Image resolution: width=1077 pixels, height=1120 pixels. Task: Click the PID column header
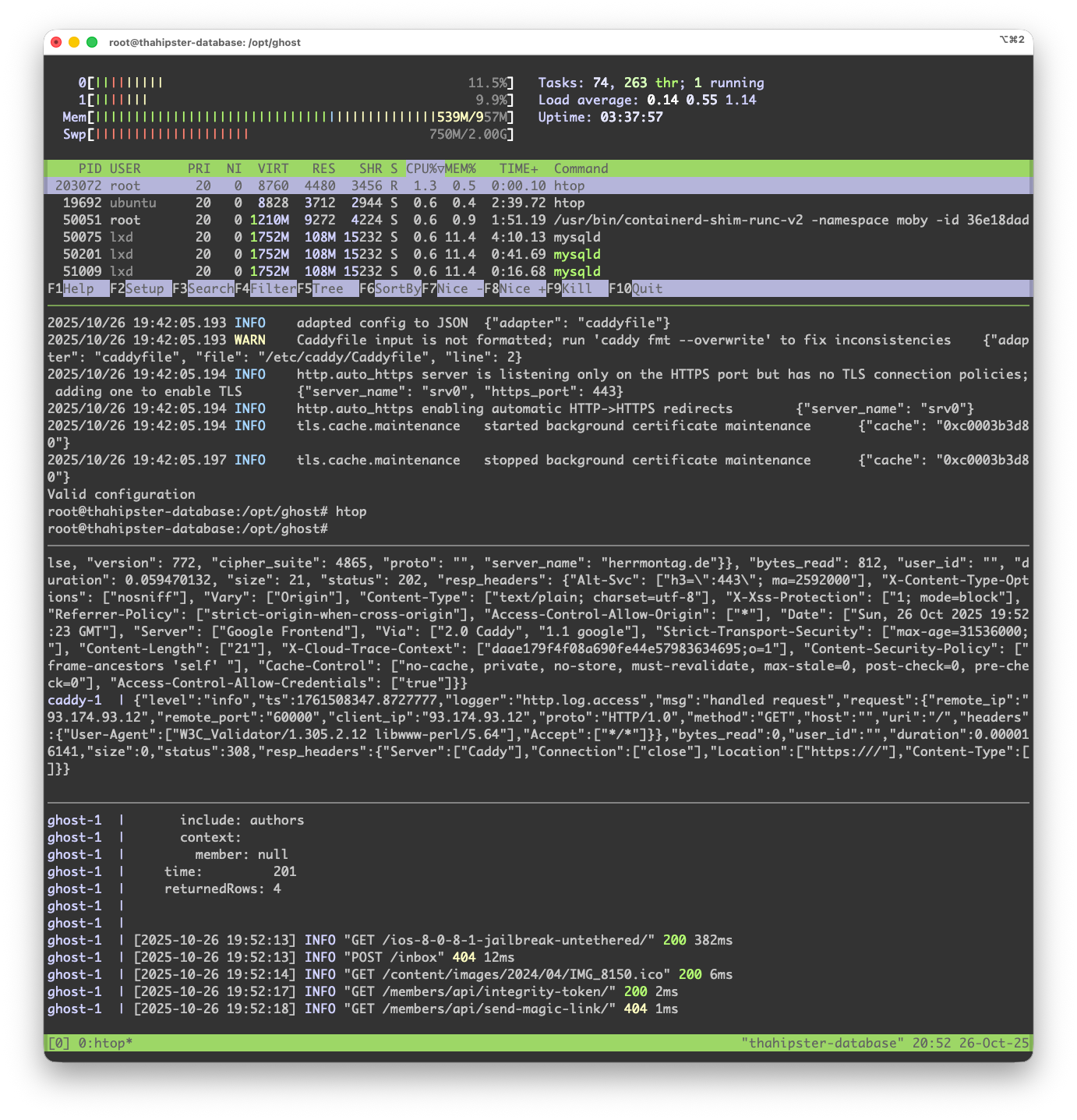coord(90,168)
